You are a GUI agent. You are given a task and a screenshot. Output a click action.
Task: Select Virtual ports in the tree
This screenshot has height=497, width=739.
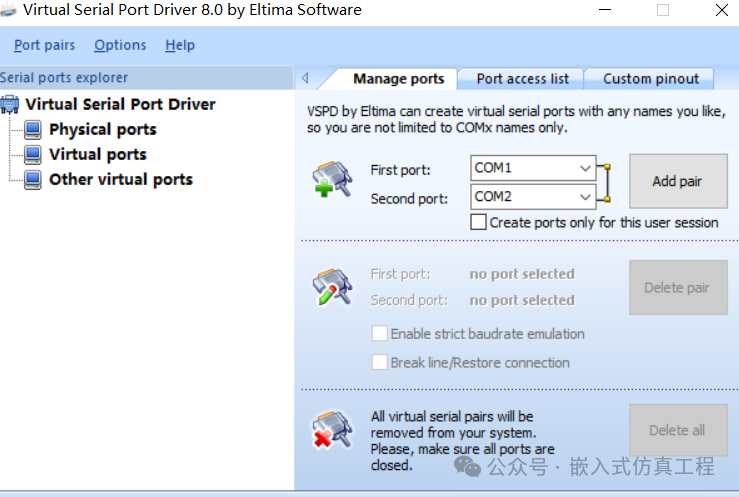[98, 155]
